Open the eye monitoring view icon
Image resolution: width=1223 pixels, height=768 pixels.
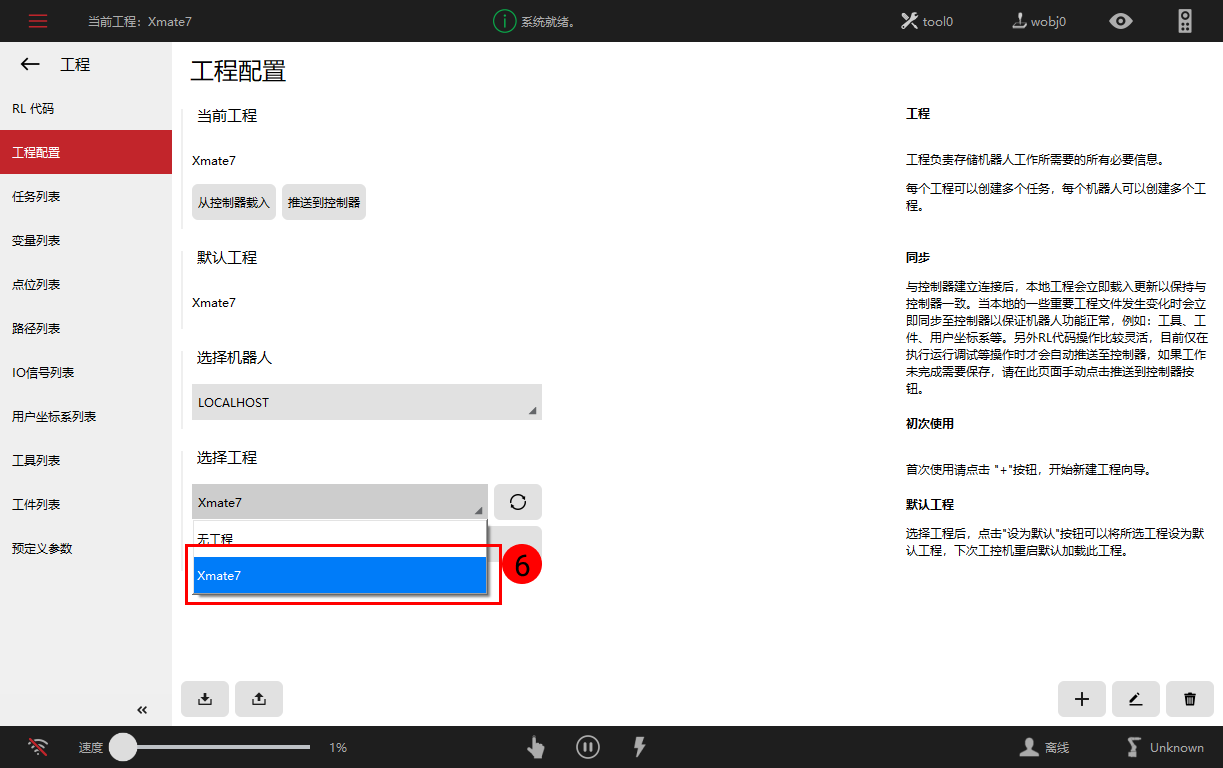1121,20
